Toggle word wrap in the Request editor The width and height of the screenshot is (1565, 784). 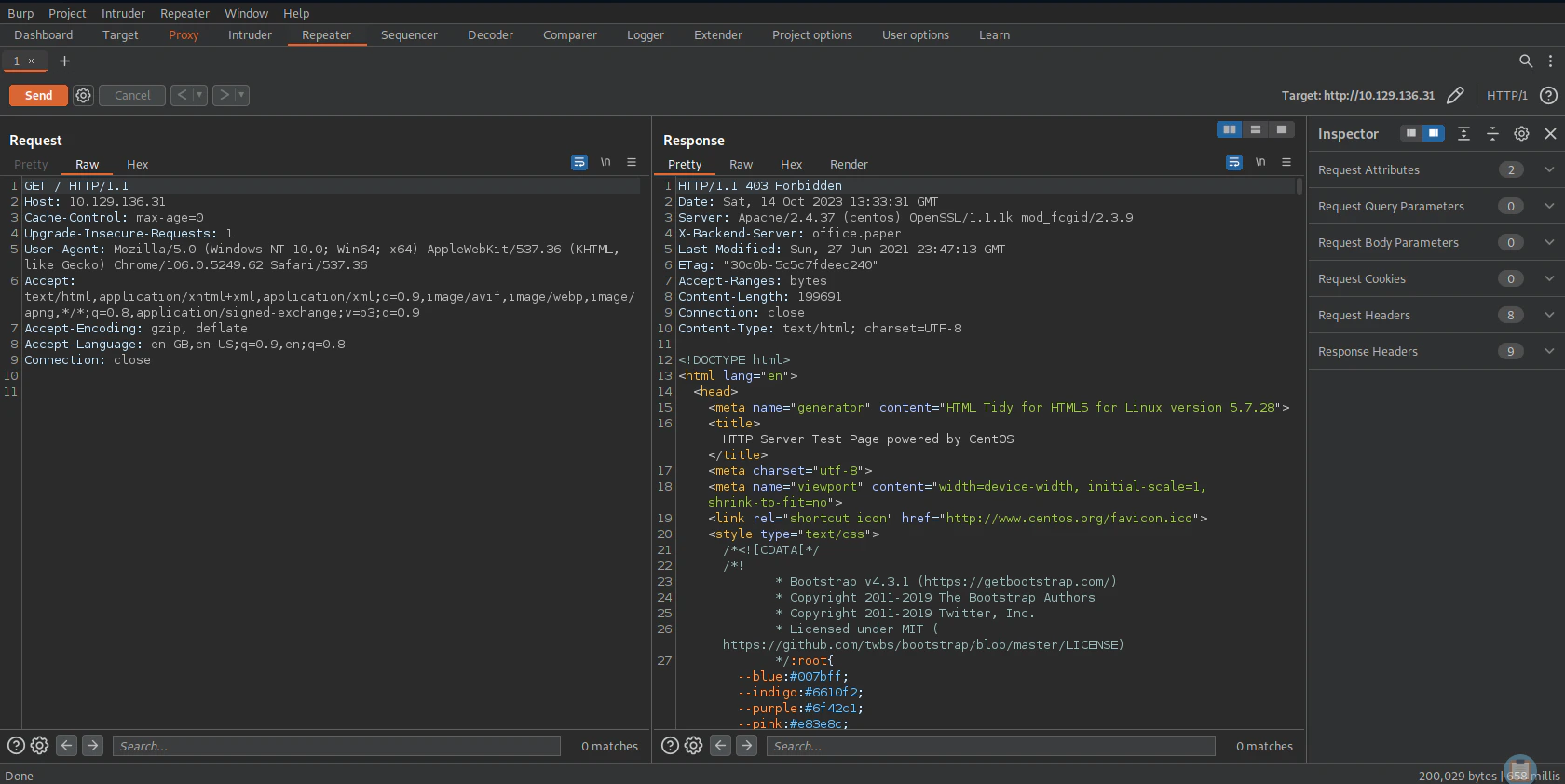578,163
